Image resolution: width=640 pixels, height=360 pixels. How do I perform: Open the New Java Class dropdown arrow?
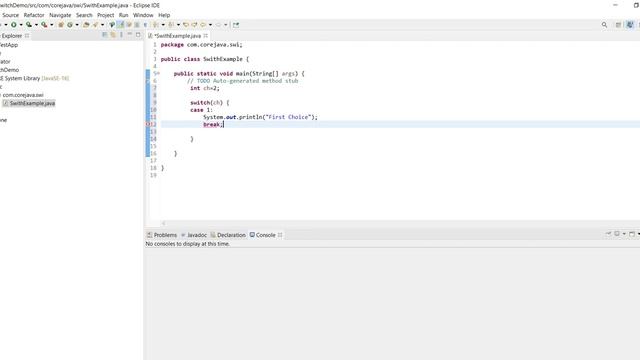pos(77,25)
